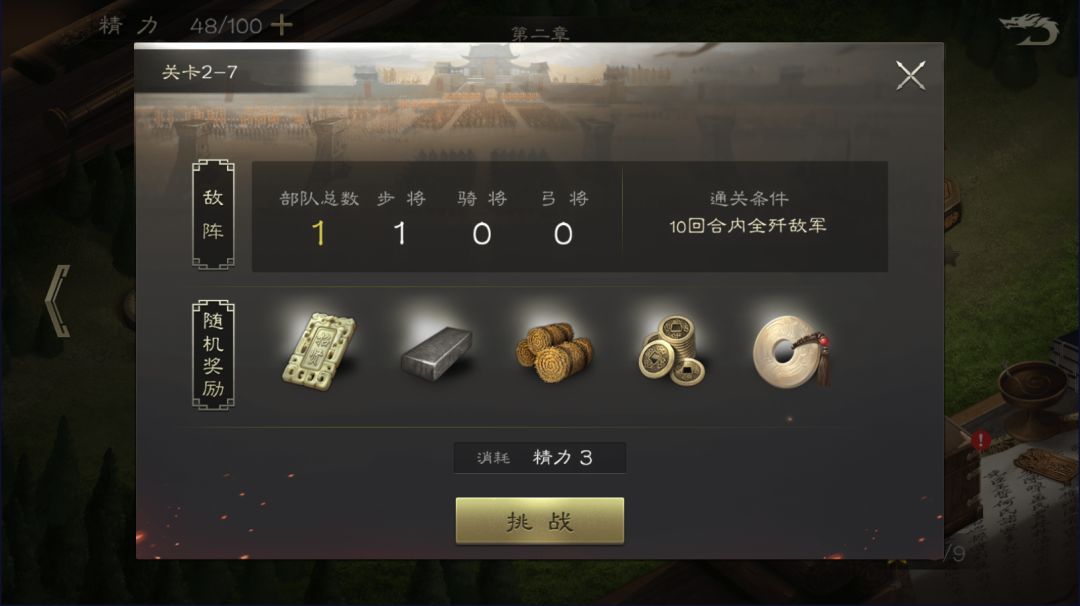Click the 部队总数 troop total count

[319, 233]
